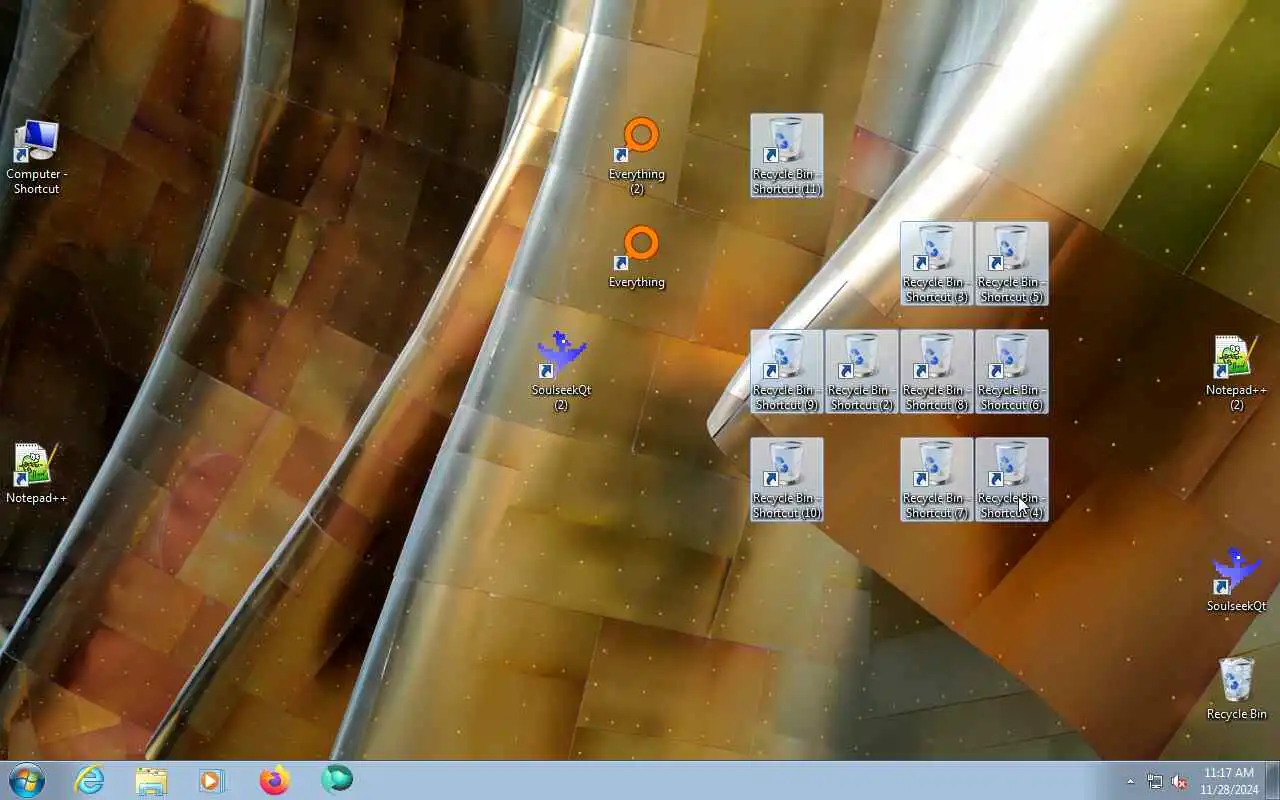The image size is (1280, 800).
Task: Select Recycle Bin - Shortcut (7)
Action: pos(937,479)
